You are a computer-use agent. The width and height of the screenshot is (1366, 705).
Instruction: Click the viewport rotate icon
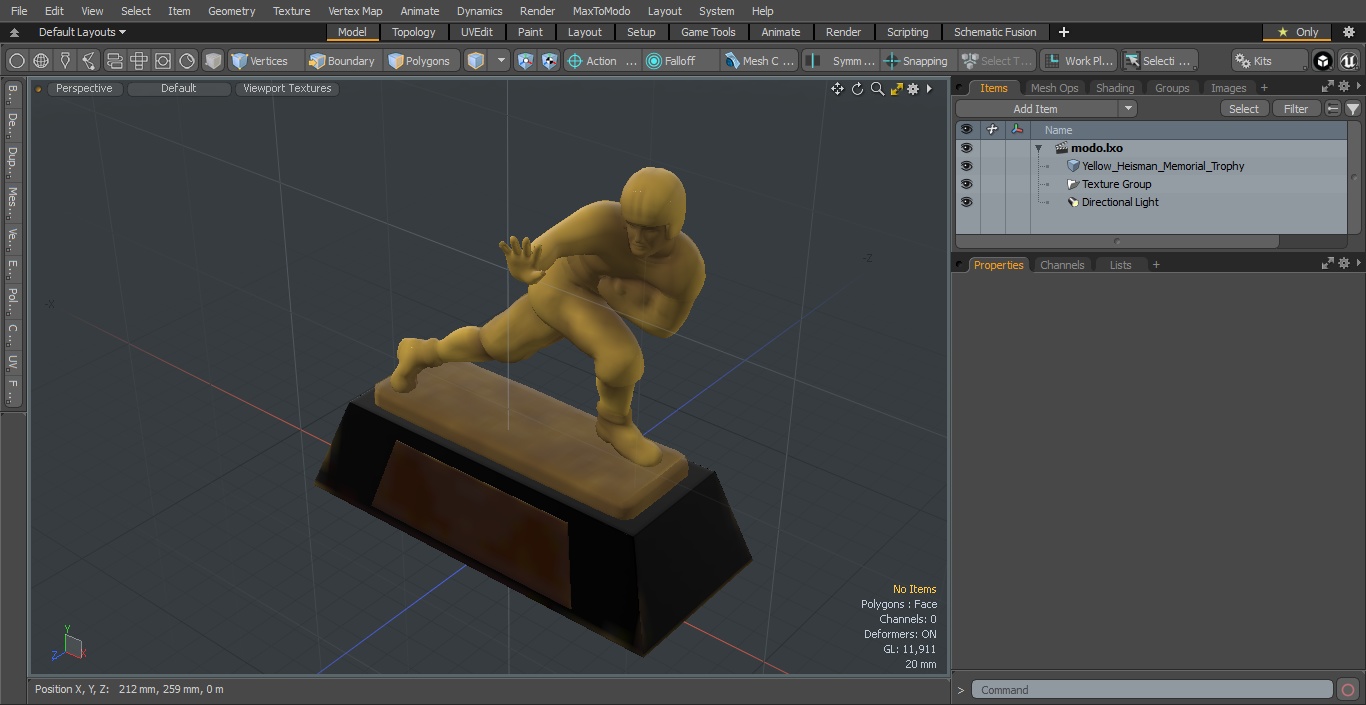coord(857,89)
